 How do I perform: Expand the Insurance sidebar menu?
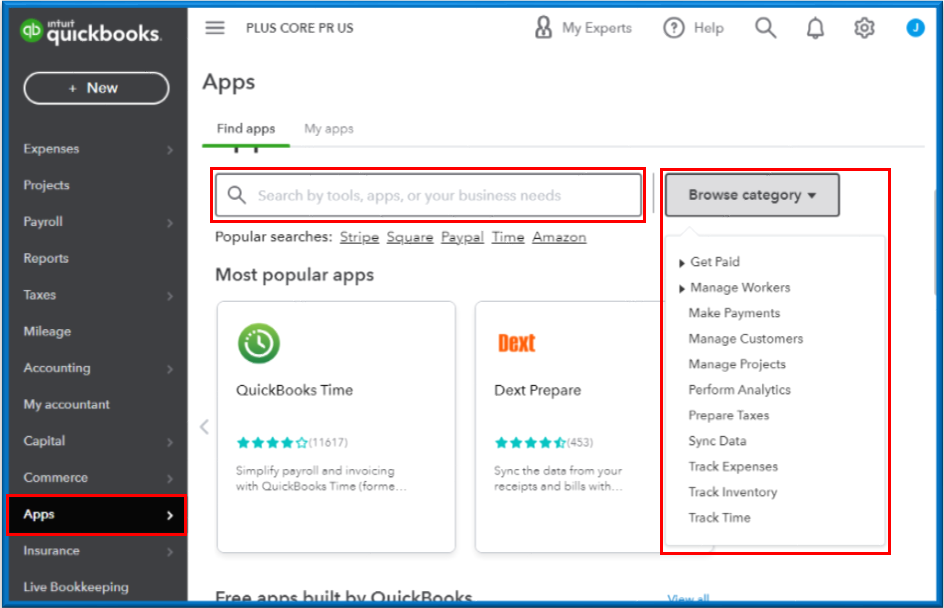click(x=96, y=550)
